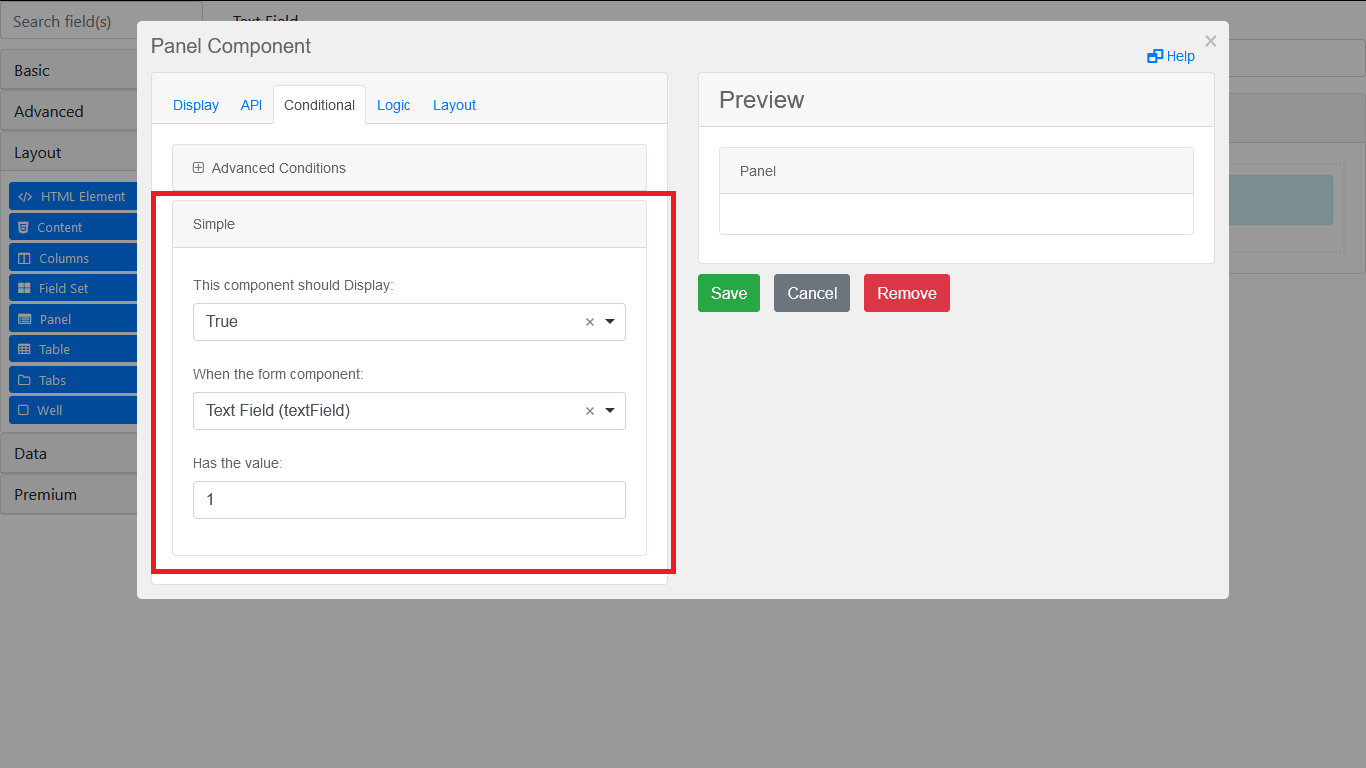Viewport: 1366px width, 768px height.
Task: Open the 'This component should Display' dropdown
Action: (610, 322)
